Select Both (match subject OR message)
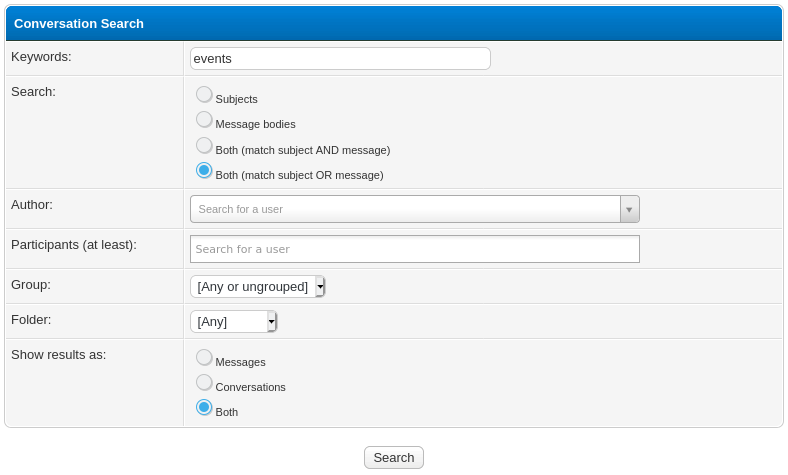 [x=204, y=171]
